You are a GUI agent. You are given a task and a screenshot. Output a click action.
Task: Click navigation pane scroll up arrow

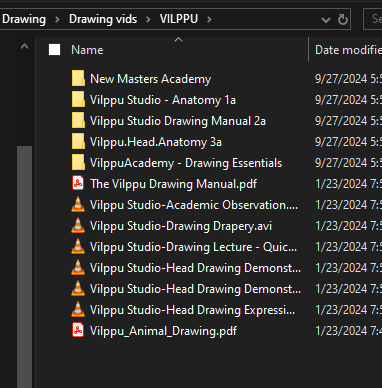[x=24, y=46]
